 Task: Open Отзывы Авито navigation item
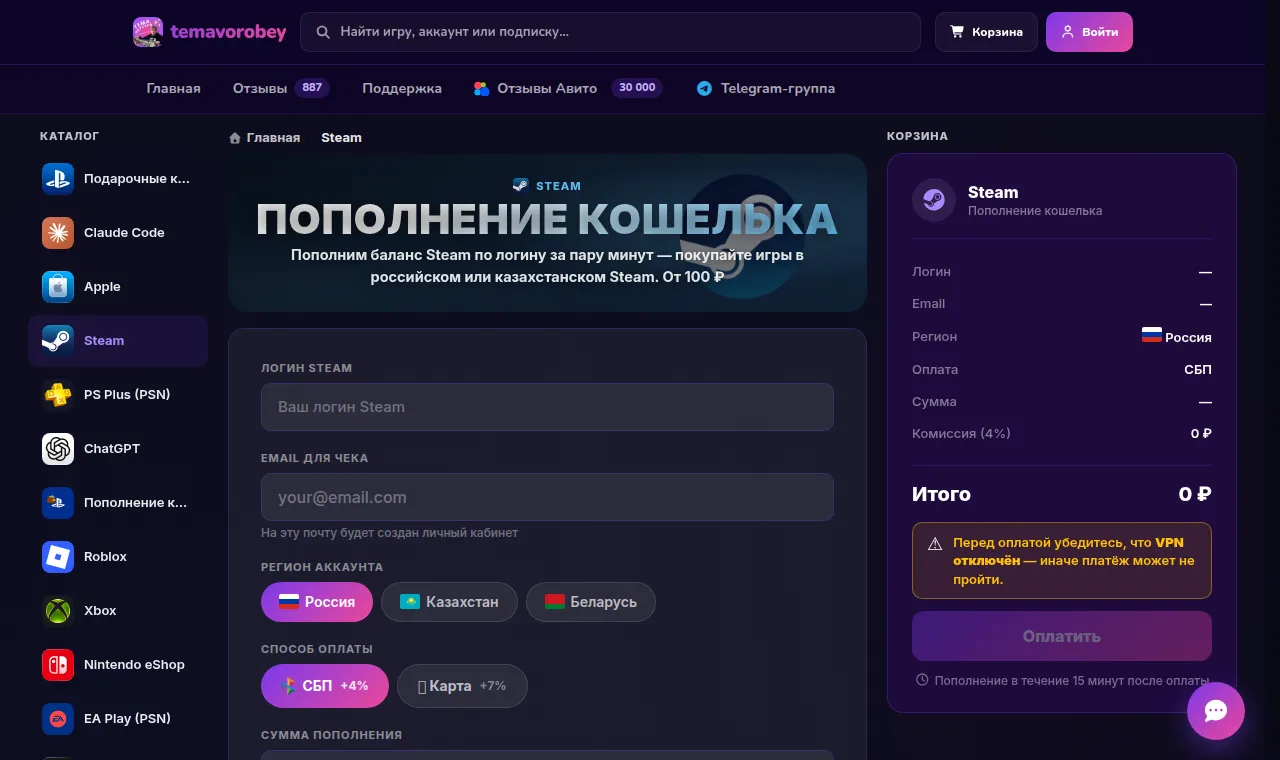[x=568, y=88]
